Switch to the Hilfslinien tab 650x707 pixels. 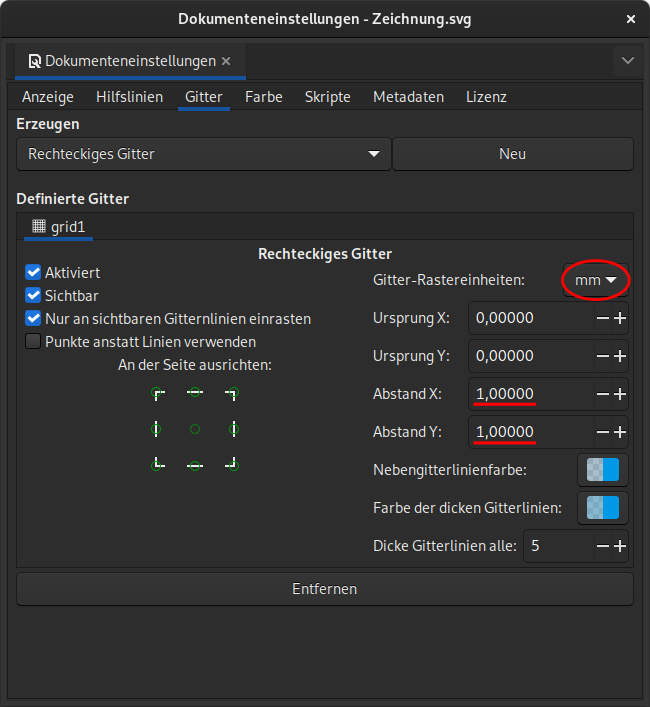point(129,97)
